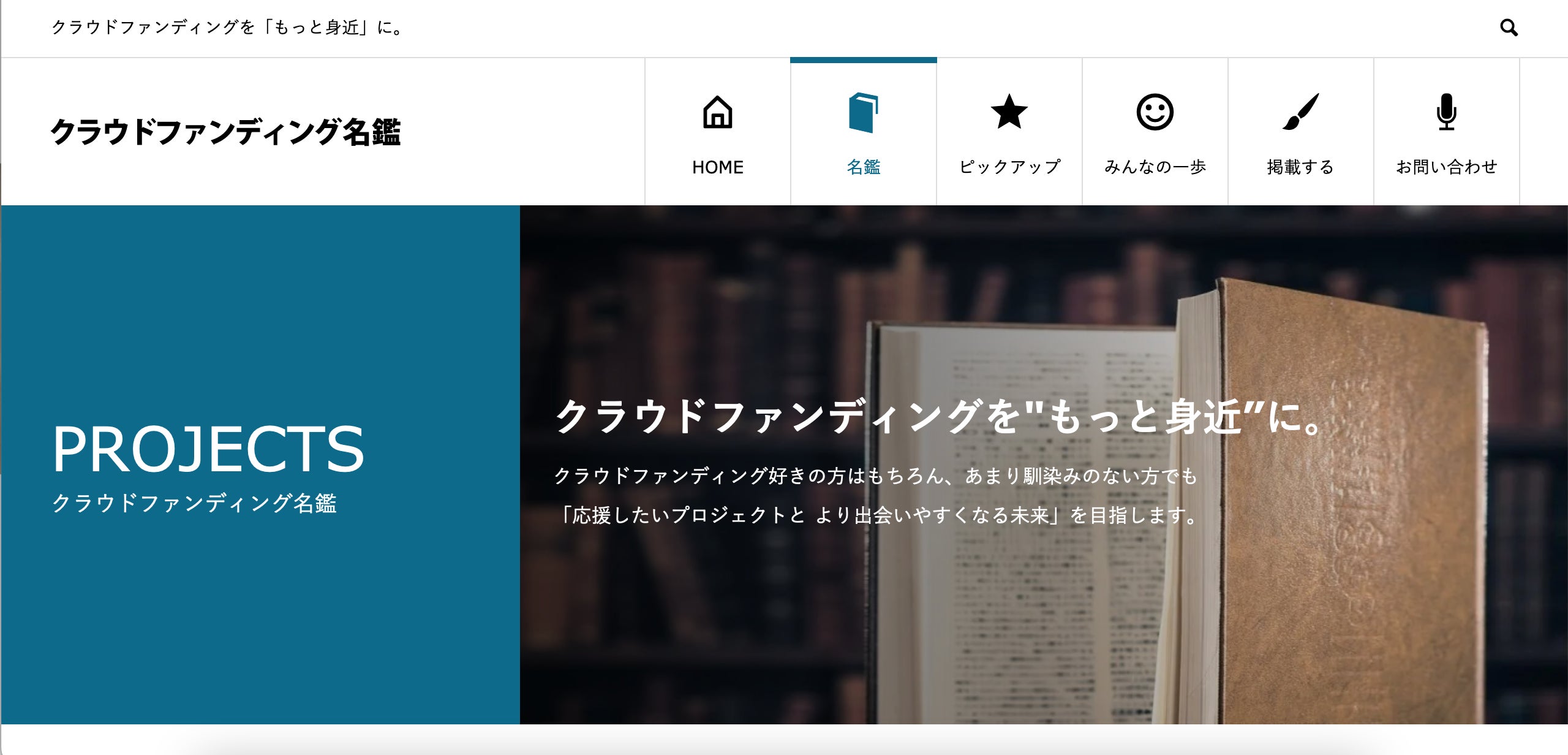Open the HOME menu label
This screenshot has height=755, width=1568.
point(717,167)
